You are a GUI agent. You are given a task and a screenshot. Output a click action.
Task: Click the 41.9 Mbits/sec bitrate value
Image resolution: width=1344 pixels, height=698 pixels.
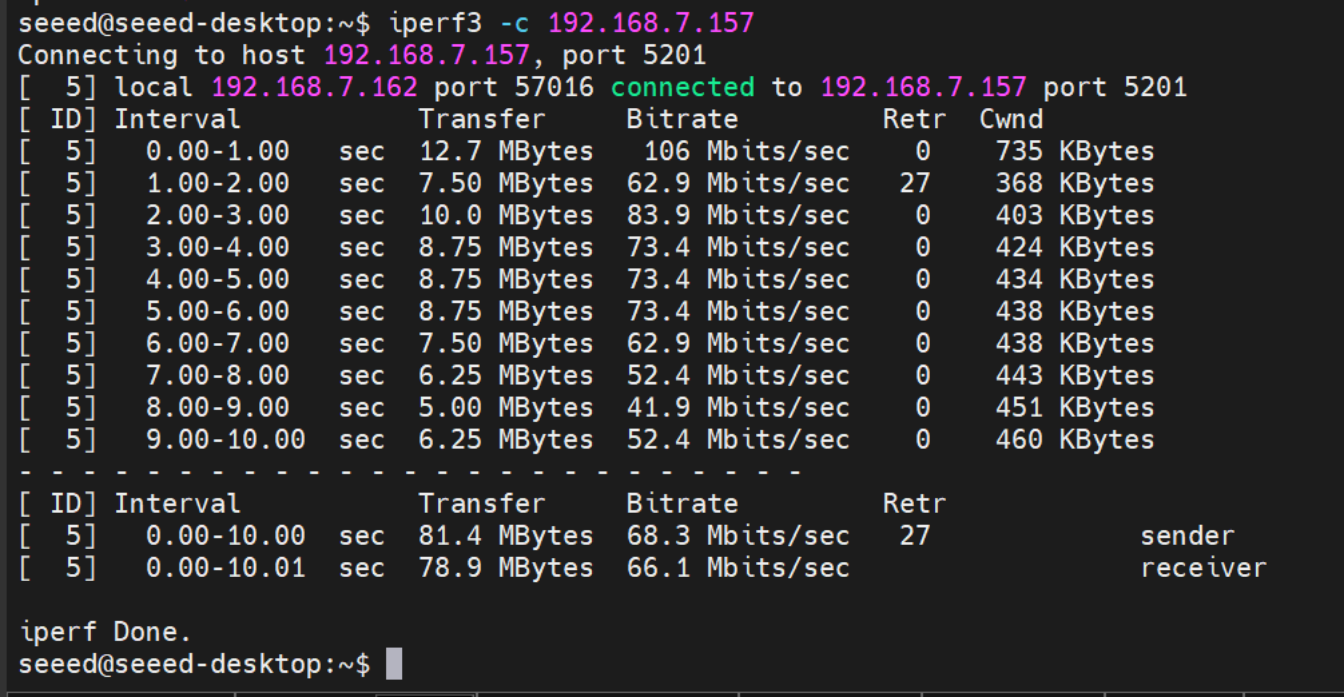click(737, 407)
